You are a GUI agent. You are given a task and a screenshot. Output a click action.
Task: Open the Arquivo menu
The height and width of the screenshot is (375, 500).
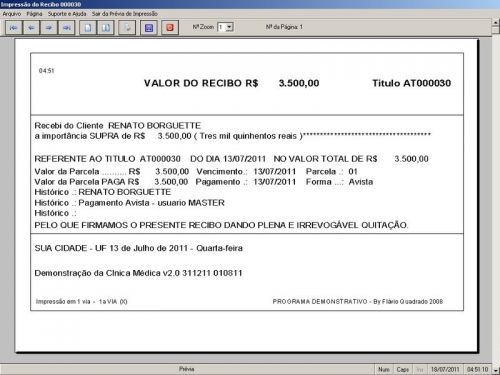(12, 14)
